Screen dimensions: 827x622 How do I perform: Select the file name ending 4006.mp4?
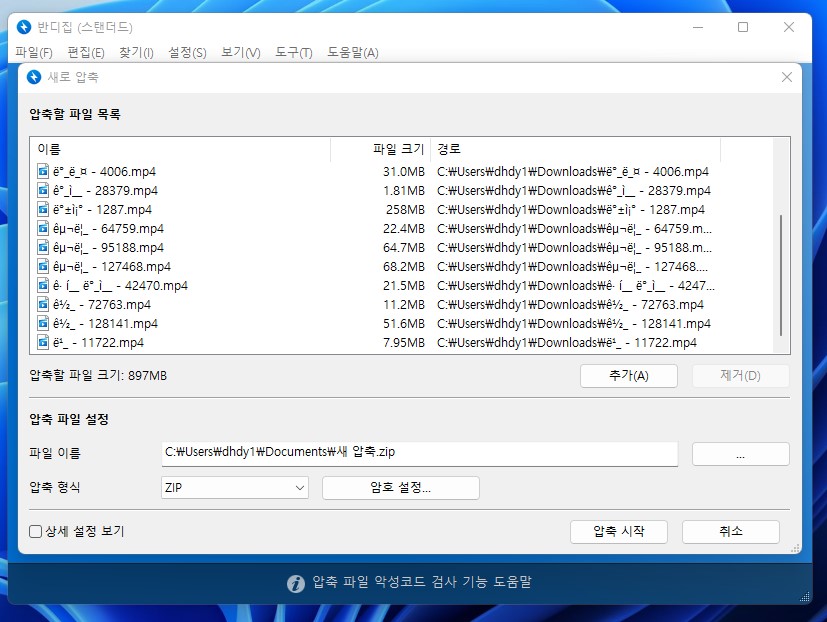click(104, 171)
